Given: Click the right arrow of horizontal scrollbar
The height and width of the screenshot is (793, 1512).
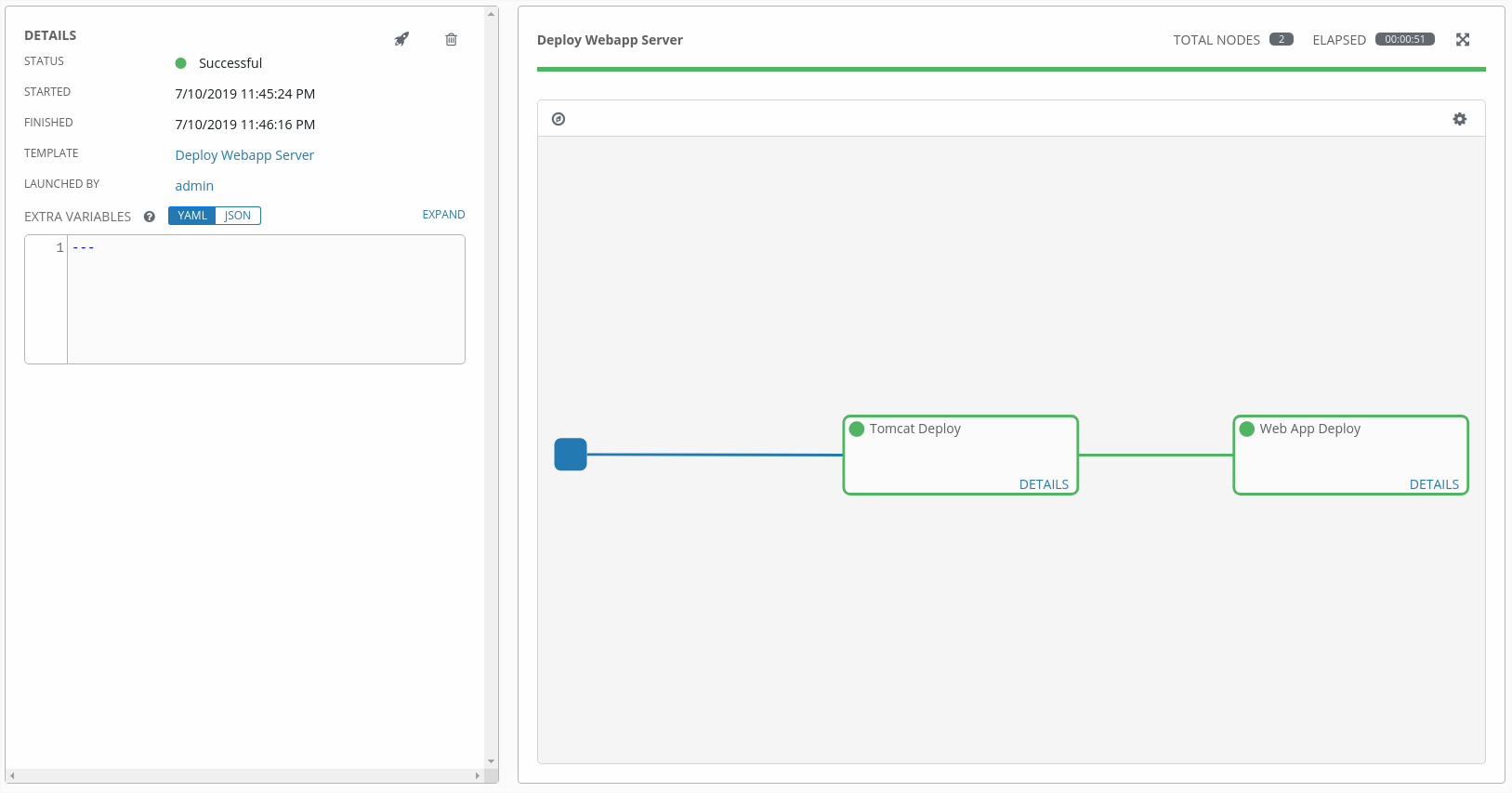Looking at the screenshot, I should (x=478, y=775).
